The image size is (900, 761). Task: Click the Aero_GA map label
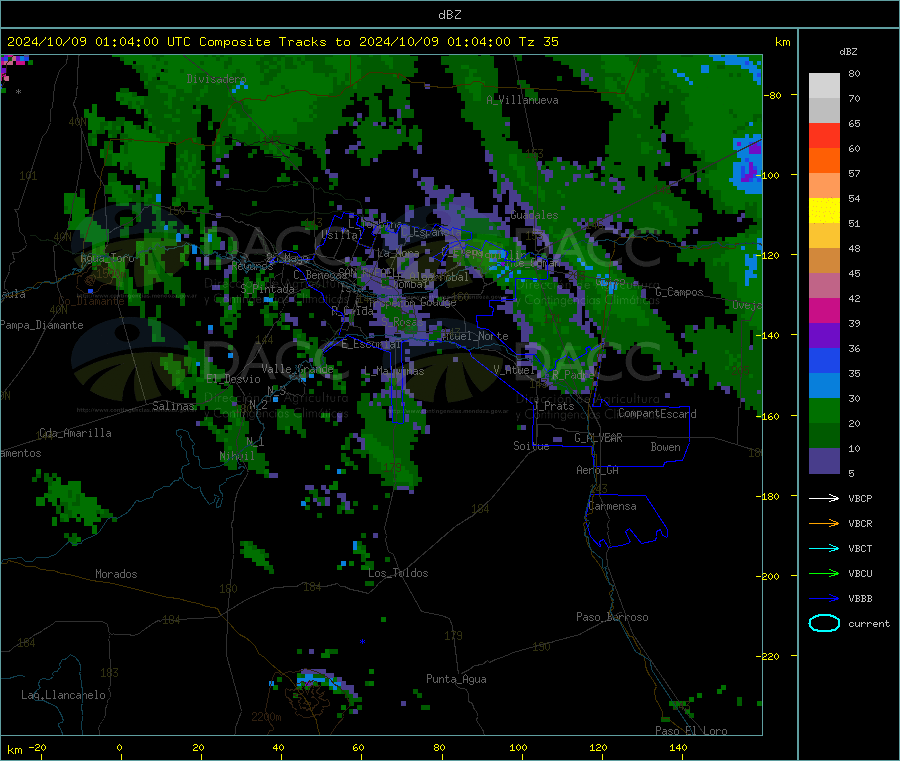tap(598, 470)
